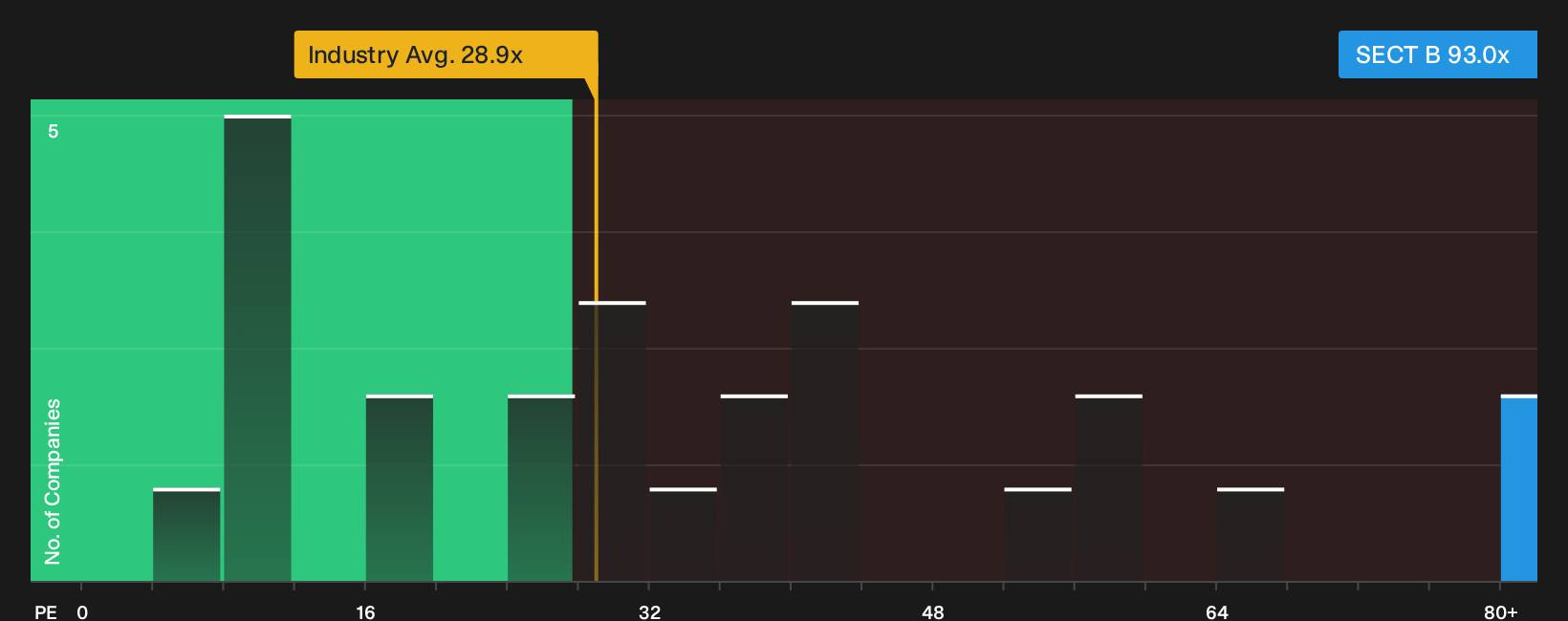Viewport: 1568px width, 621px height.
Task: Click the x-axis label 32
Action: pyautogui.click(x=649, y=612)
